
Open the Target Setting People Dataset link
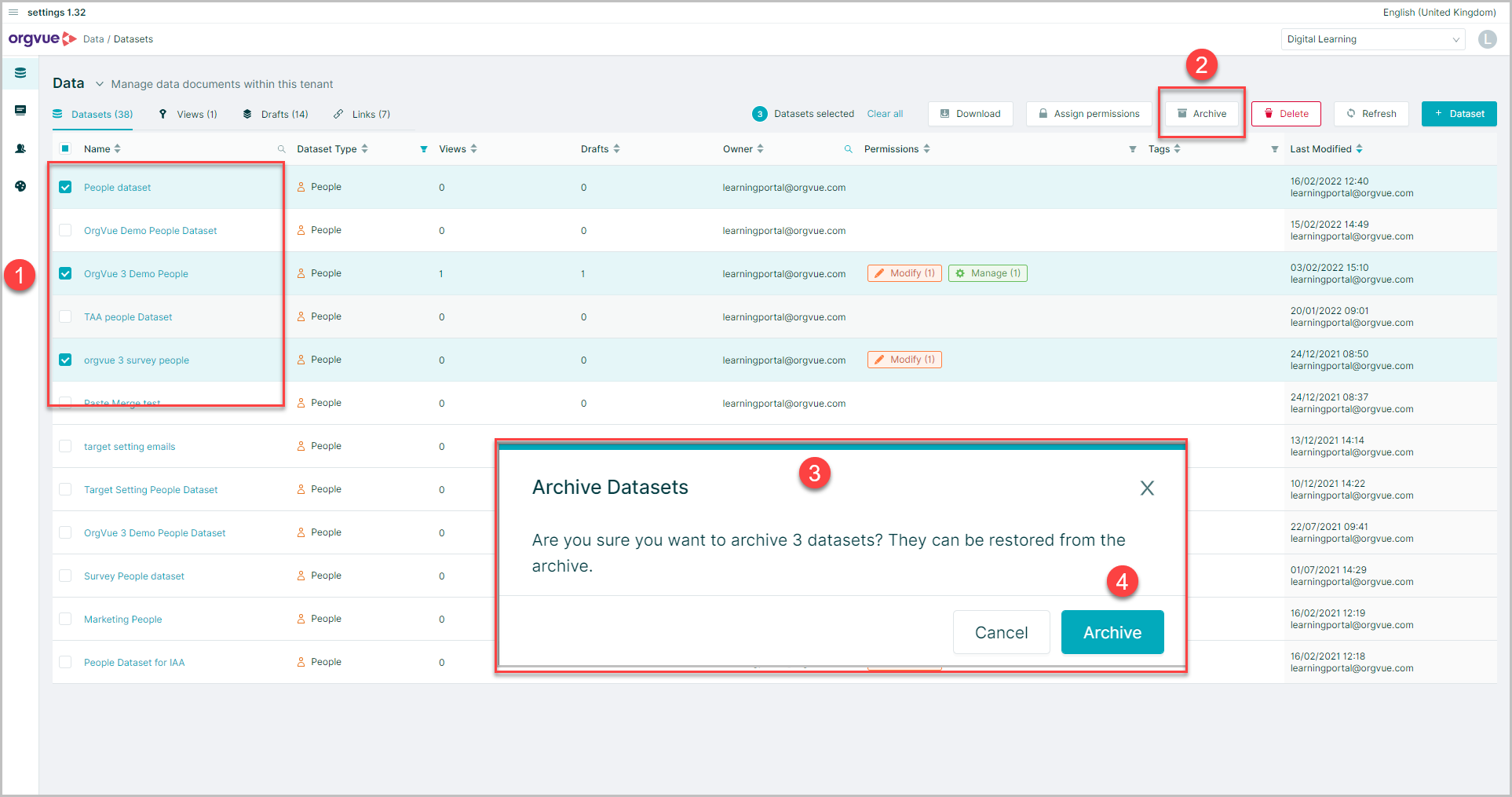[x=151, y=490]
